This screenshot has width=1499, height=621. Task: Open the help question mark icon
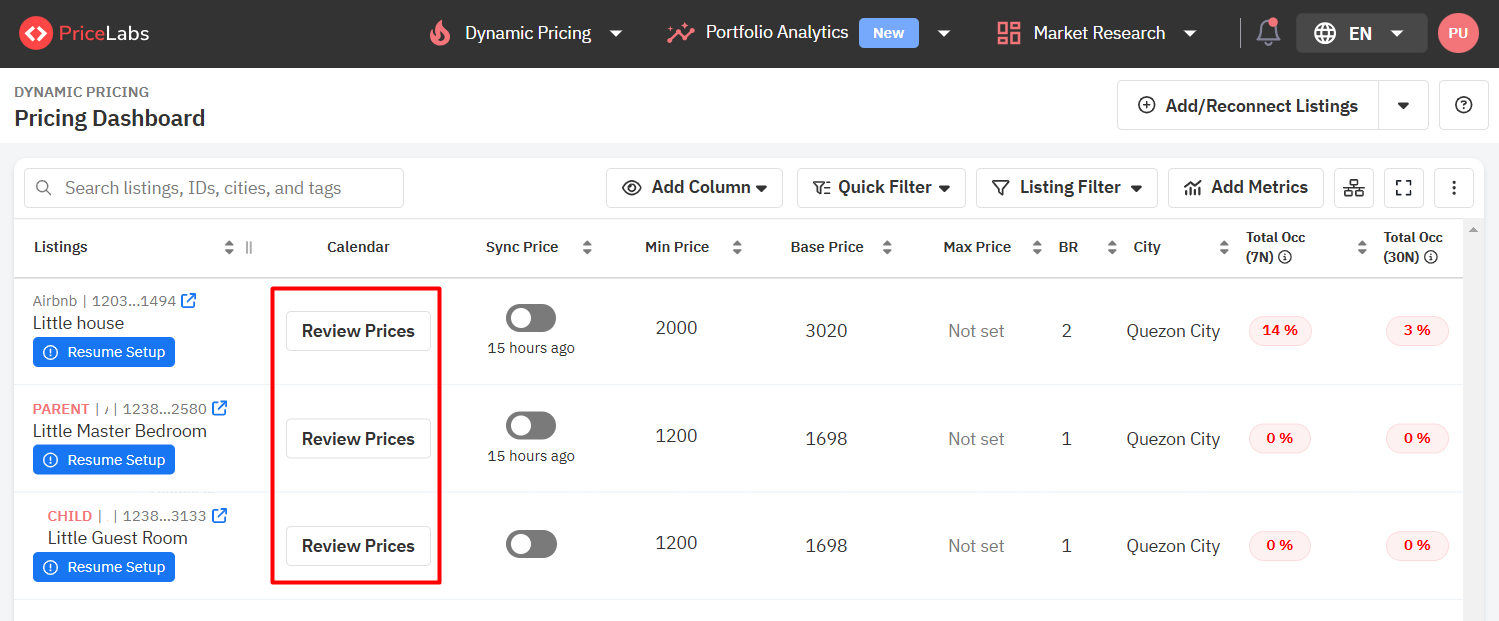(x=1463, y=105)
